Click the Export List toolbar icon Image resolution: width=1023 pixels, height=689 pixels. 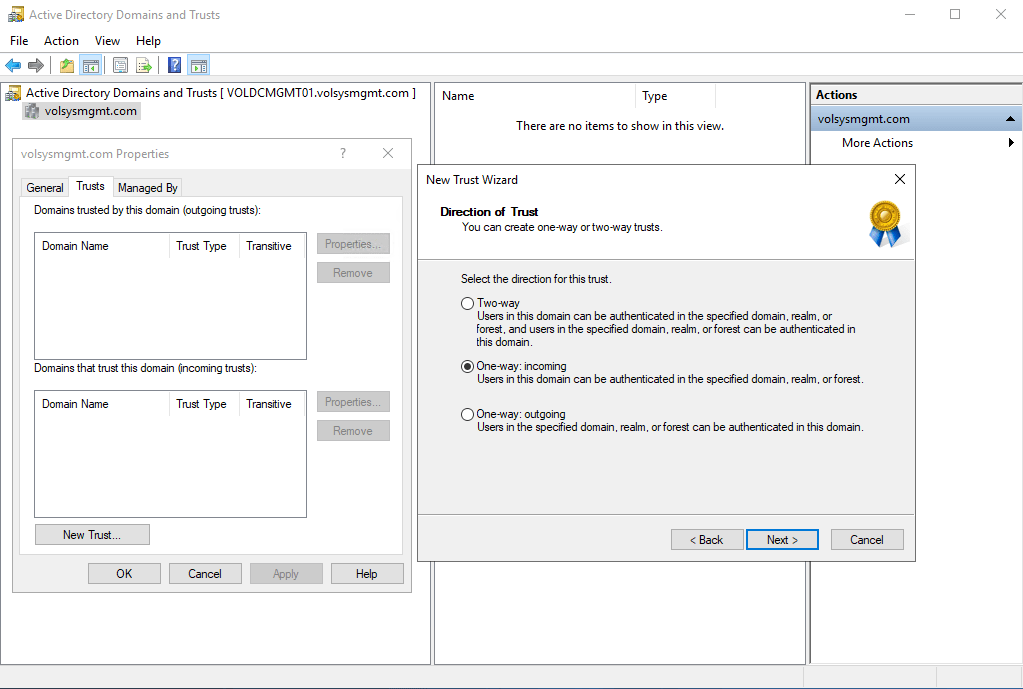144,66
